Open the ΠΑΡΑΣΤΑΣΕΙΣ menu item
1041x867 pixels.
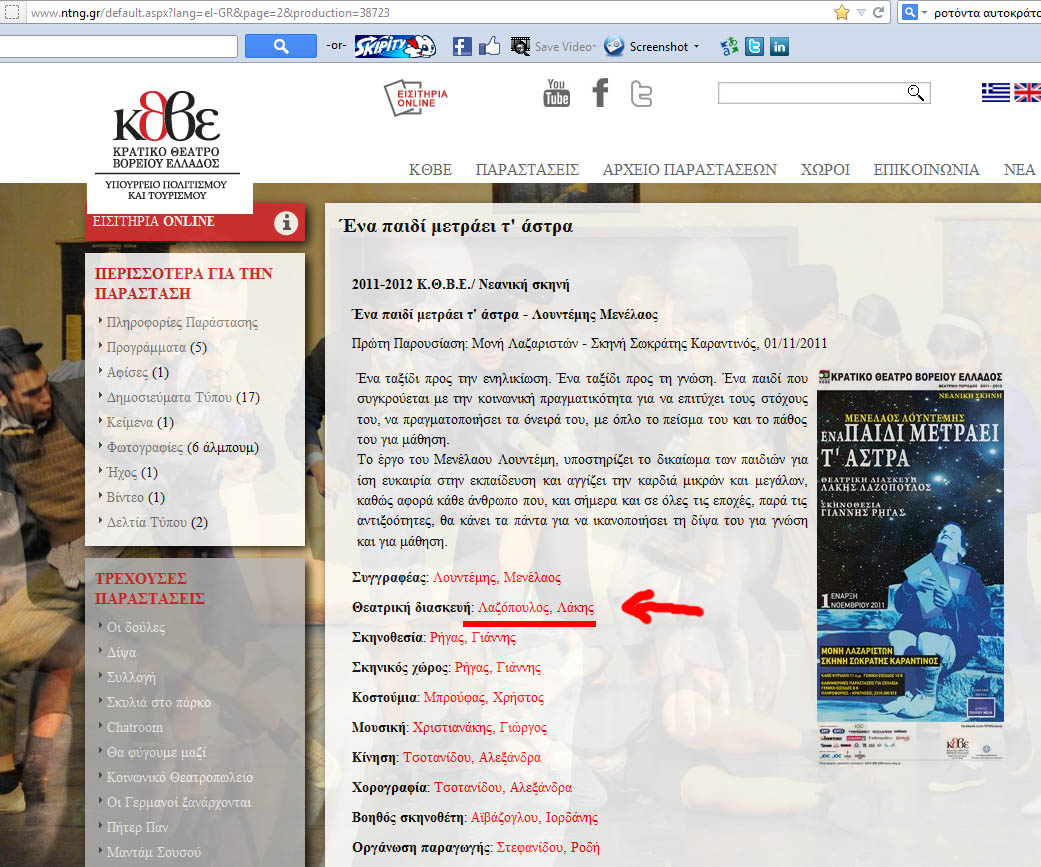click(527, 170)
